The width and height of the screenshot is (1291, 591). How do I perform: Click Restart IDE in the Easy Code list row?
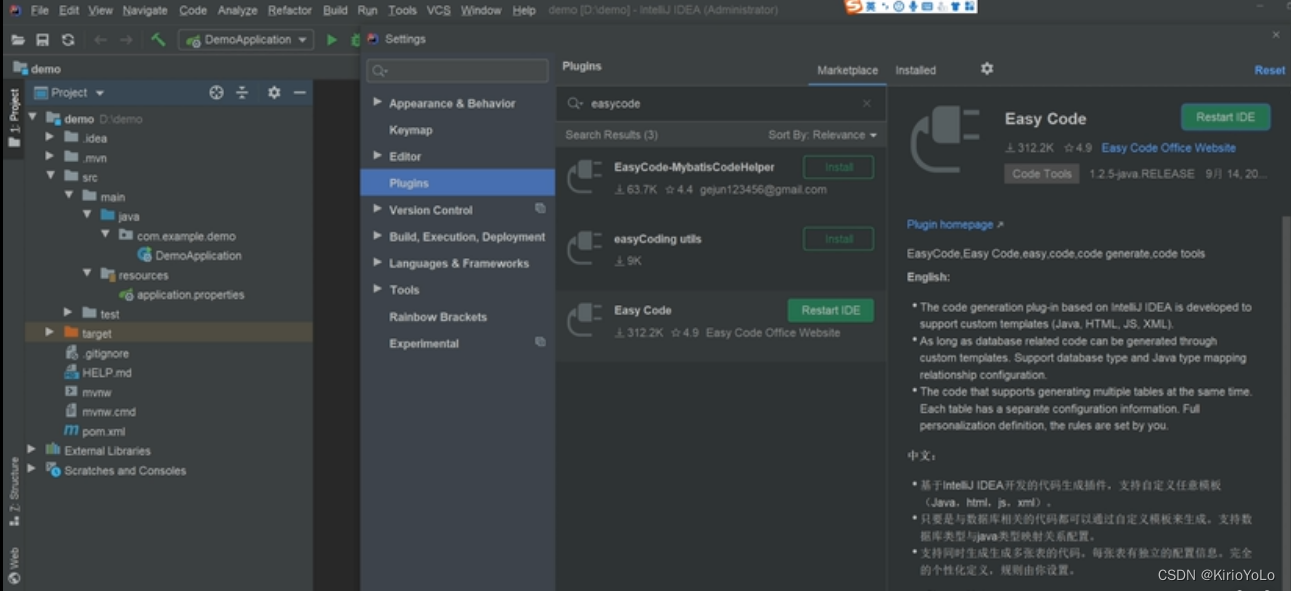click(x=830, y=310)
